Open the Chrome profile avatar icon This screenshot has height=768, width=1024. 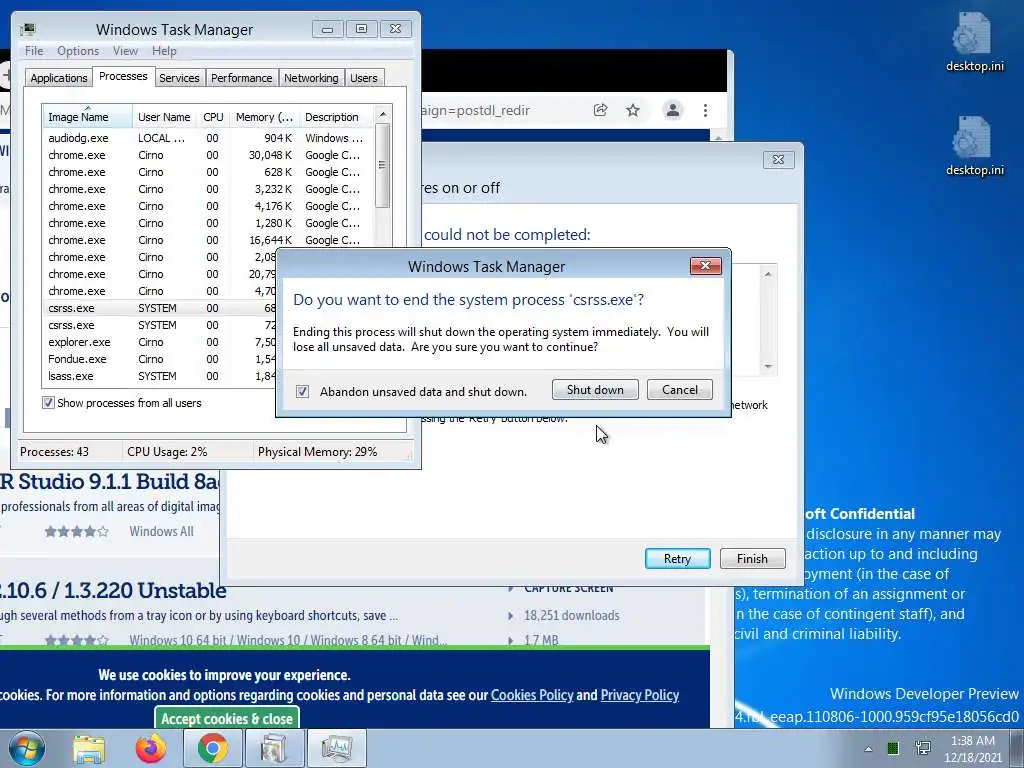[673, 110]
